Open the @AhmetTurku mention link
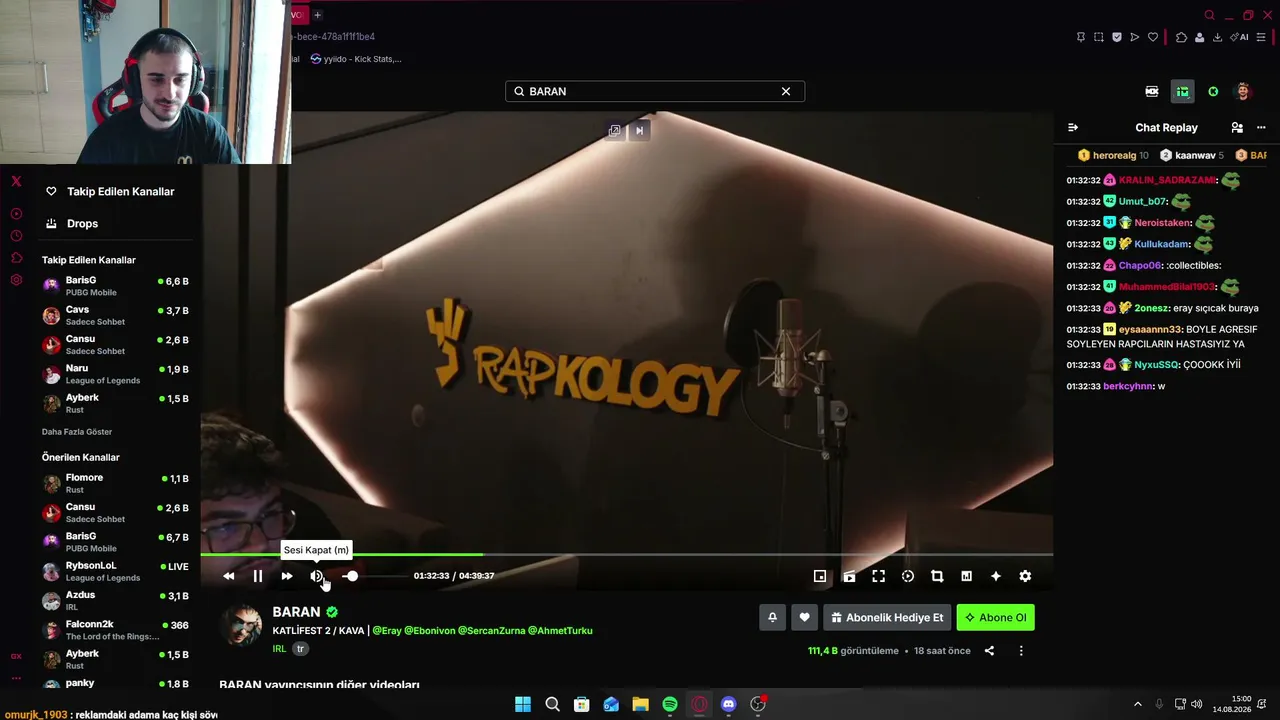The height and width of the screenshot is (720, 1280). pos(559,631)
